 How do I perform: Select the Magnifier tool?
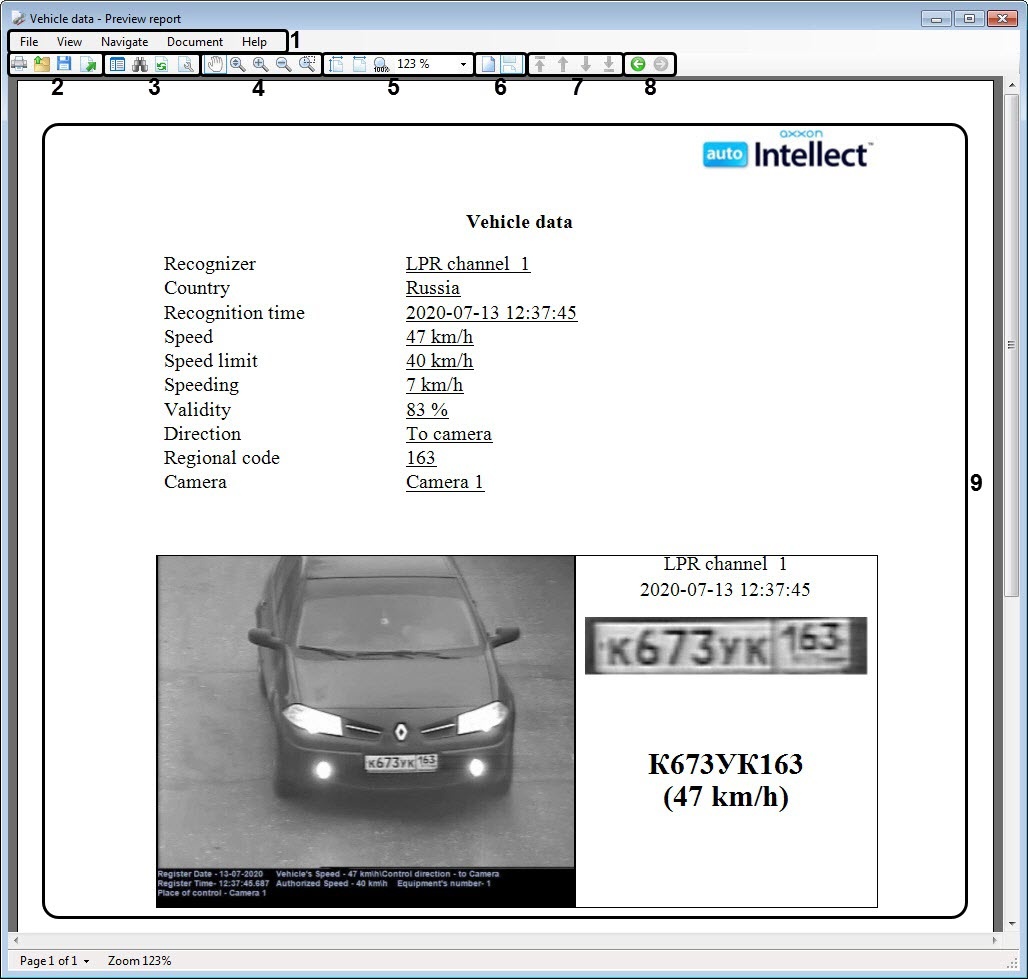pyautogui.click(x=237, y=64)
